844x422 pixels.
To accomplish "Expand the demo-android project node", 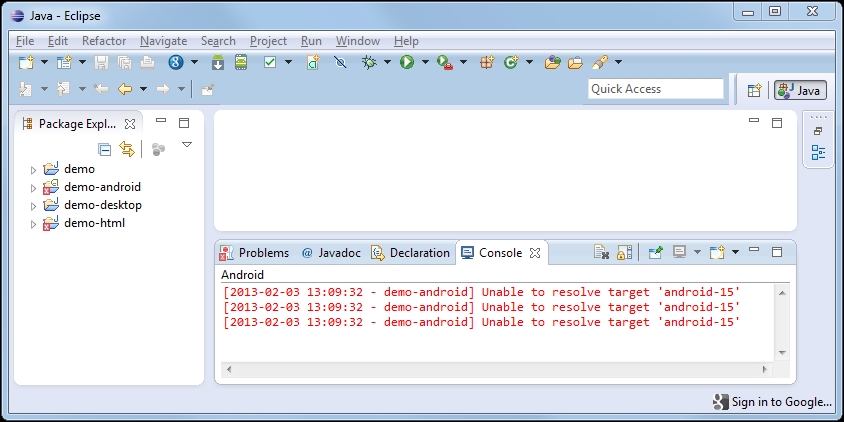I will point(33,188).
